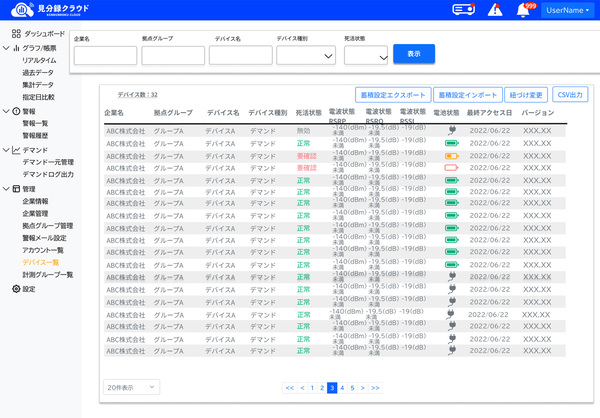Screen dimensions: 600x418
Task: Open the 20件表示 page size dropdown
Action: click(x=131, y=386)
